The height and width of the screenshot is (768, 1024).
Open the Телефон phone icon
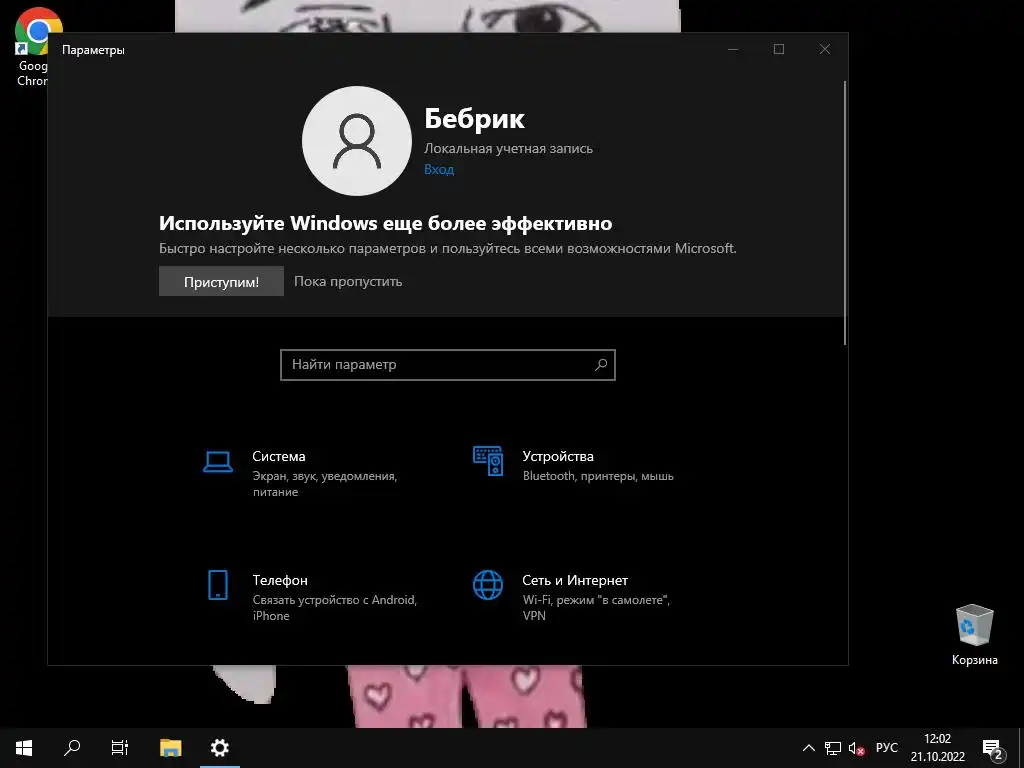click(x=217, y=584)
